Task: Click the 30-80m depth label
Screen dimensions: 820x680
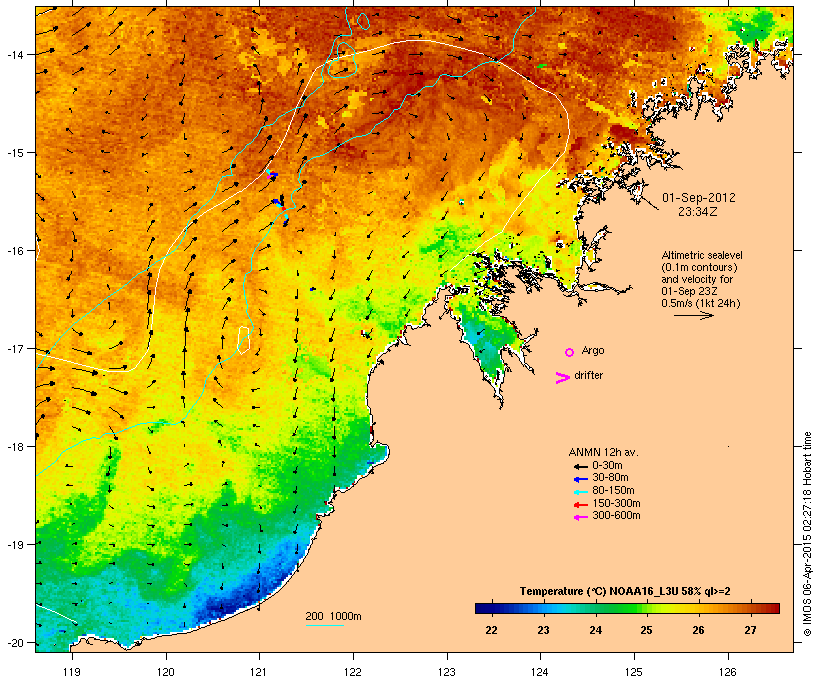Action: 610,478
